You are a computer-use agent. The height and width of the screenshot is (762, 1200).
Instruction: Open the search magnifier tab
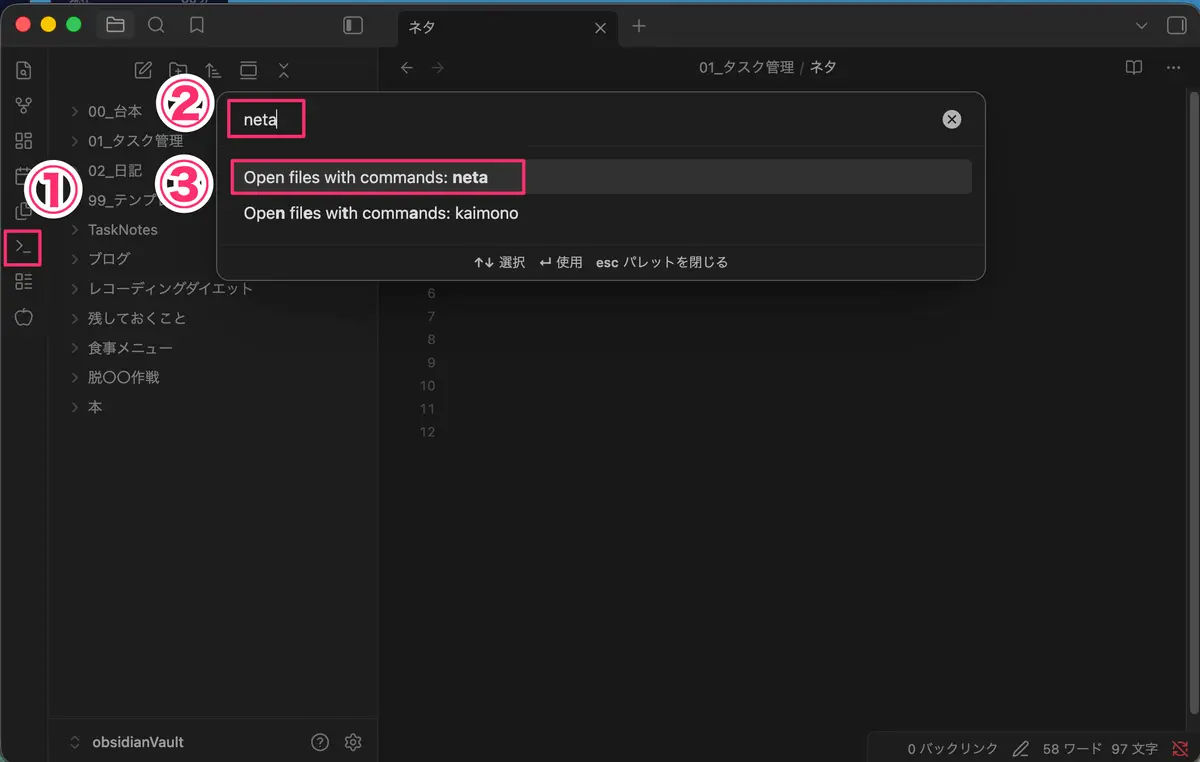(156, 25)
